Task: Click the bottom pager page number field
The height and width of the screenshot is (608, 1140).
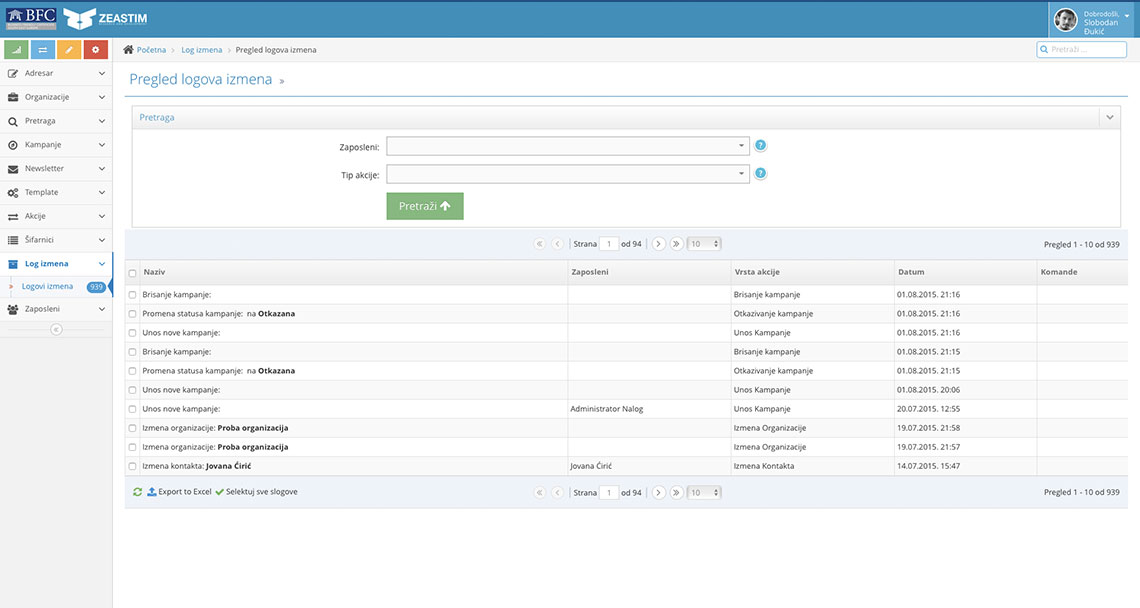Action: [x=609, y=492]
